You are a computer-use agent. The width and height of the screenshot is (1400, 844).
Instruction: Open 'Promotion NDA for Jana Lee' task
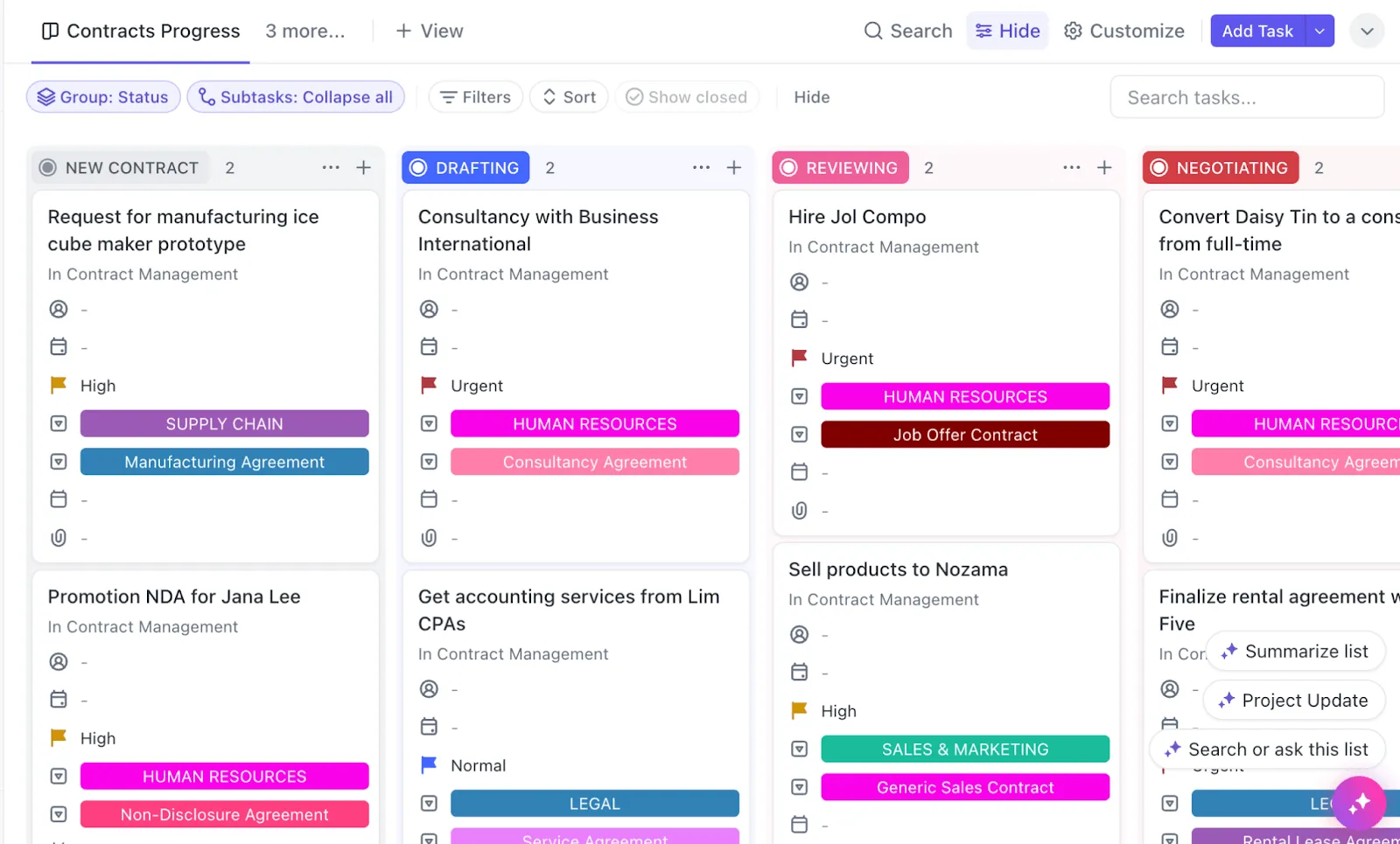174,596
